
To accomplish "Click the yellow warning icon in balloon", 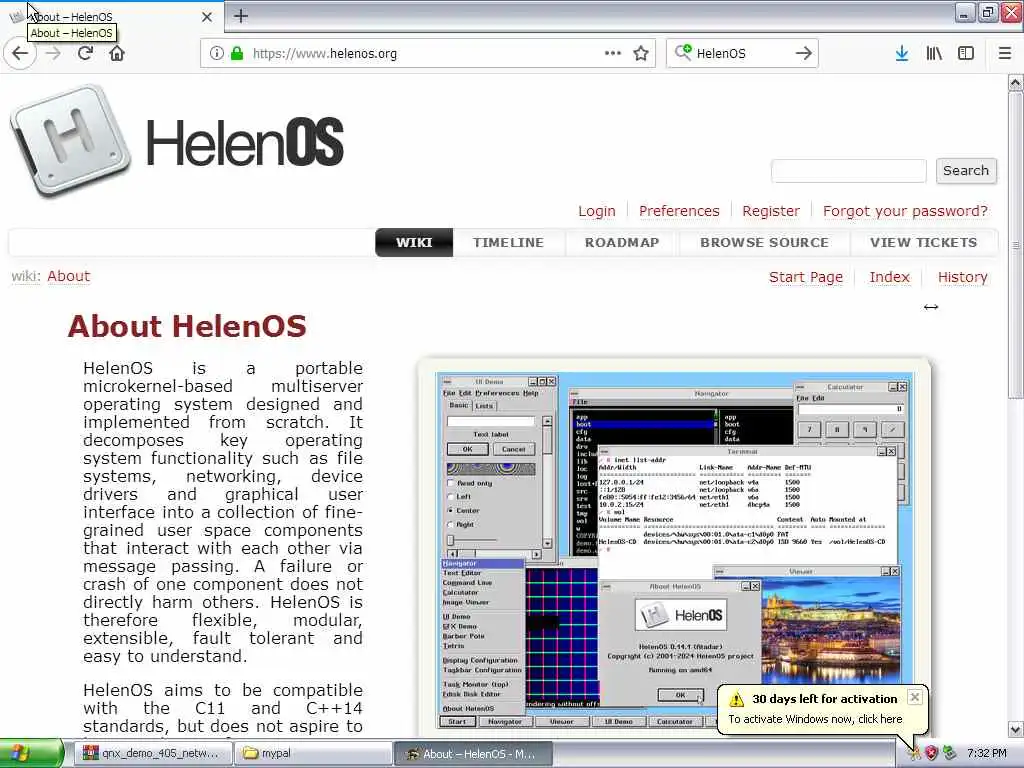I will pyautogui.click(x=737, y=699).
